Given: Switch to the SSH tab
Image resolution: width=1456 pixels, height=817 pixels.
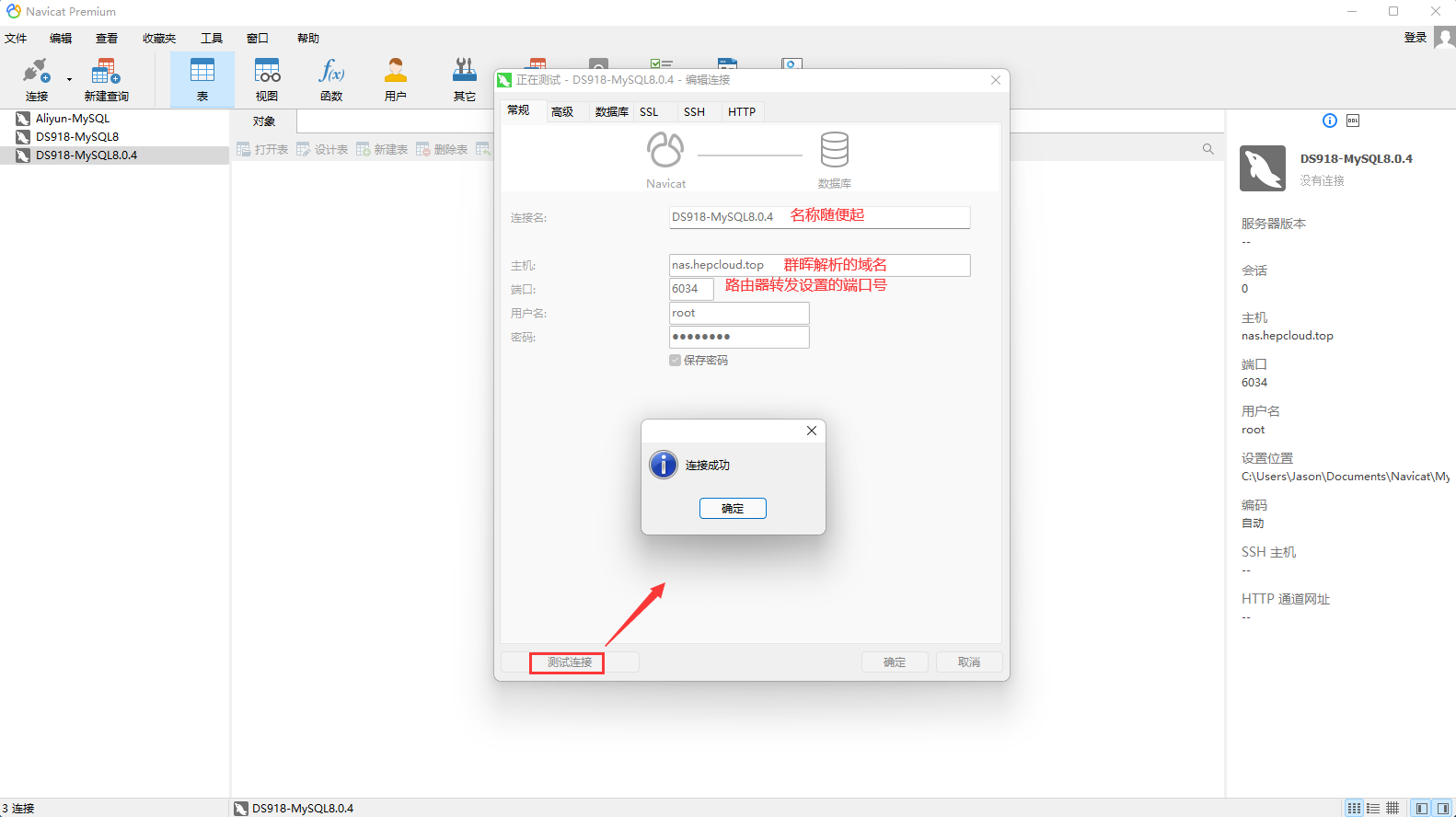Looking at the screenshot, I should pos(694,112).
